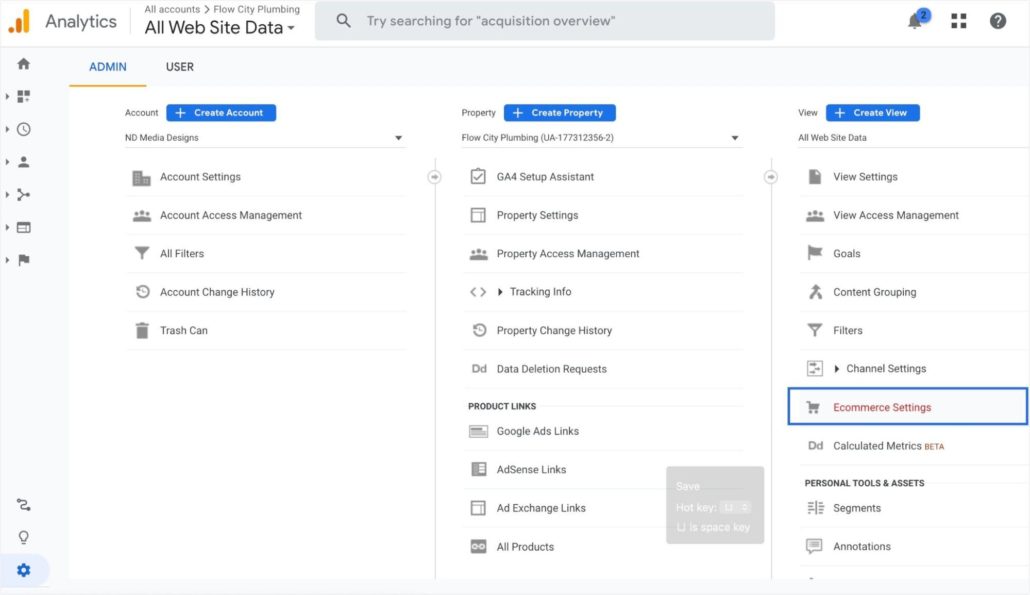Open AdSense Links
The image size is (1030, 595).
click(531, 470)
